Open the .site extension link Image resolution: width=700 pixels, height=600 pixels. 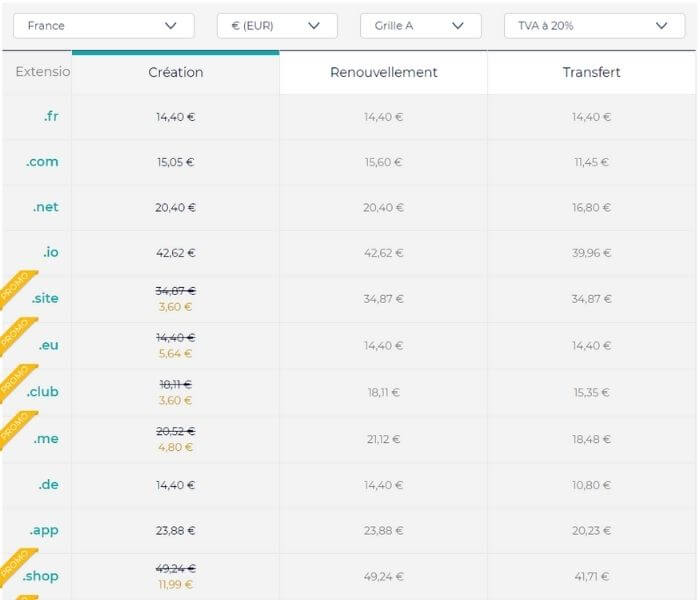pos(45,299)
